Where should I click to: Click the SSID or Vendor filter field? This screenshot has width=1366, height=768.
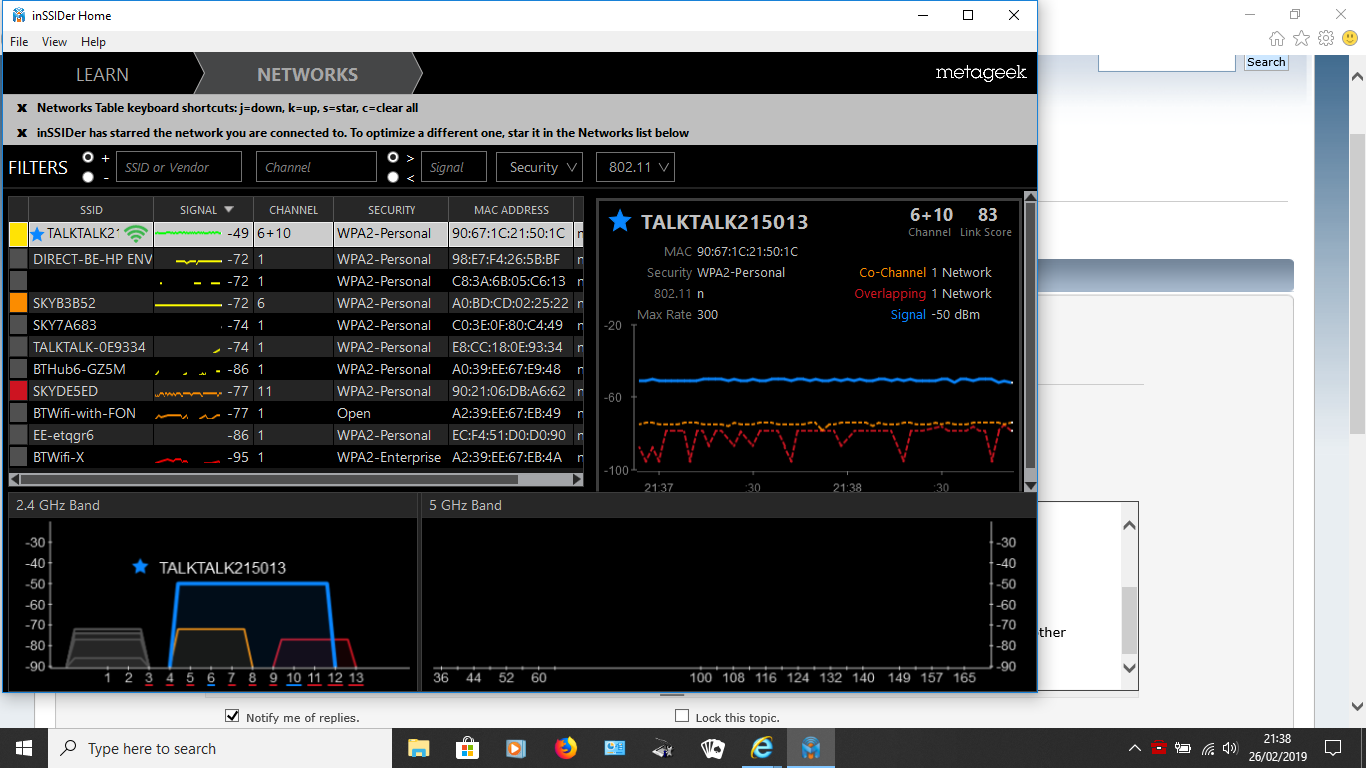(179, 167)
